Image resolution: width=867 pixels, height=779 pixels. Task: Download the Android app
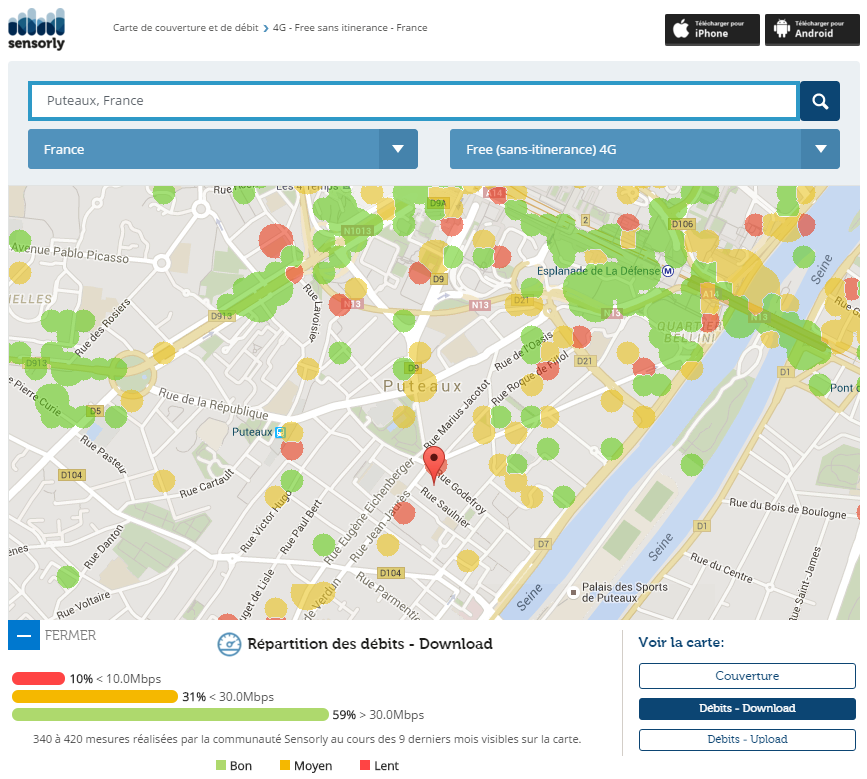coord(811,29)
